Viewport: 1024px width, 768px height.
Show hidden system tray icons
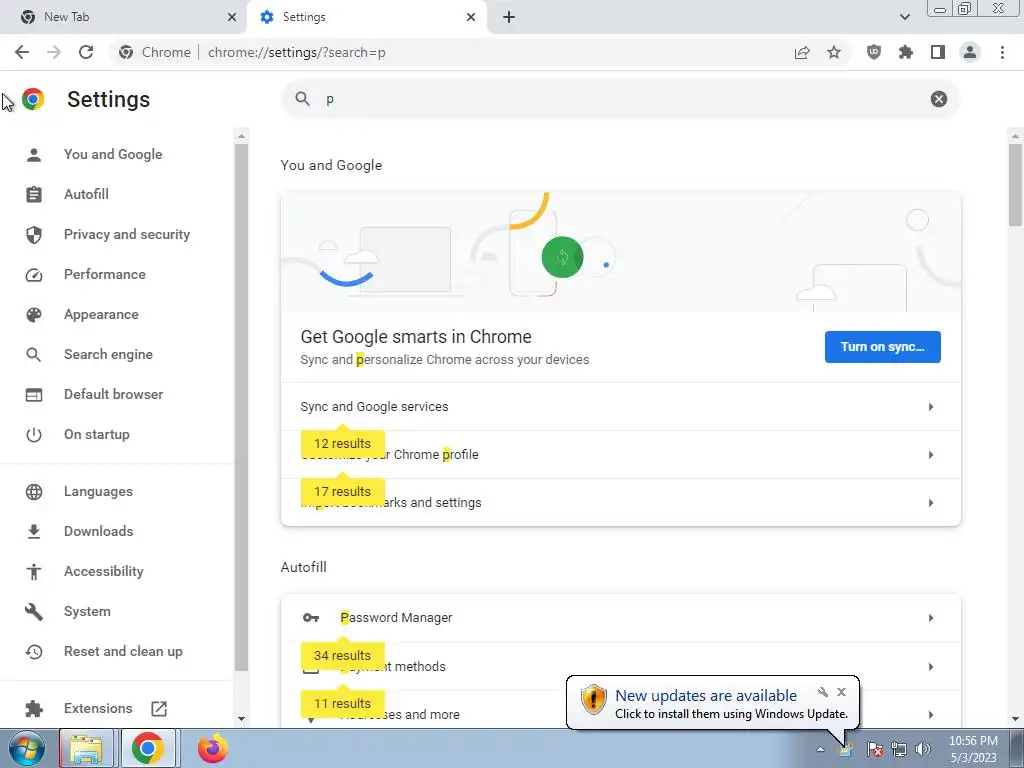click(x=820, y=749)
